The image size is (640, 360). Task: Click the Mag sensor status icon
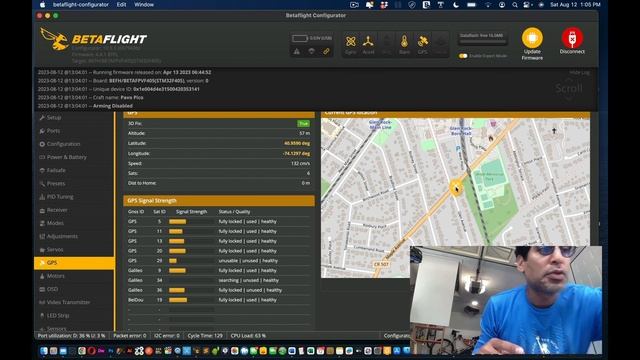pos(386,41)
